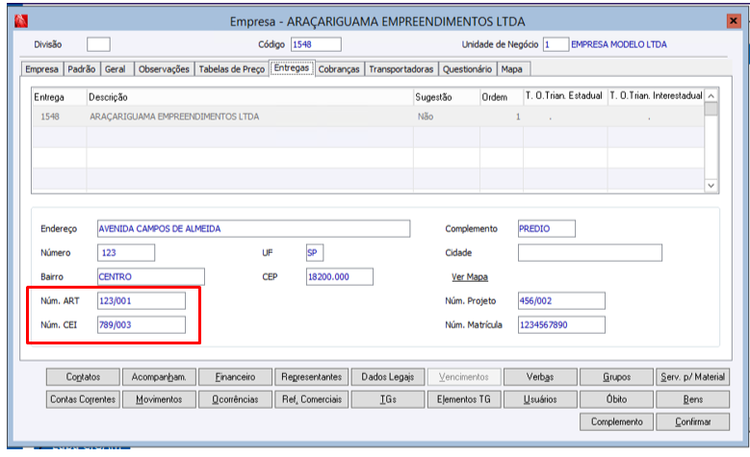Click the Unidade de Negócio field
Viewport: 750px width, 457px height.
[x=555, y=45]
